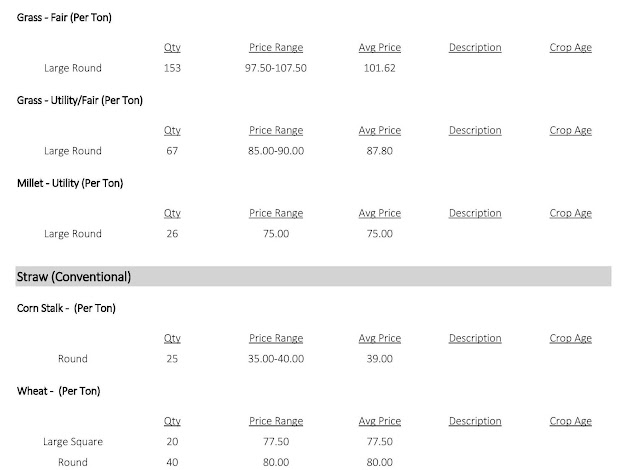Select the quantity 153 cell
617x470 pixels.
click(172, 68)
